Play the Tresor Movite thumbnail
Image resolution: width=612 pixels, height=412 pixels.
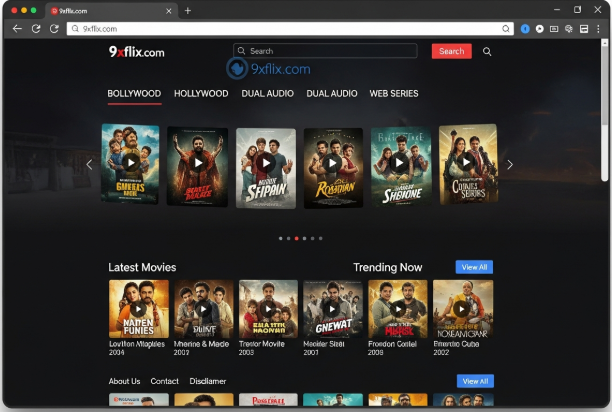tap(268, 309)
